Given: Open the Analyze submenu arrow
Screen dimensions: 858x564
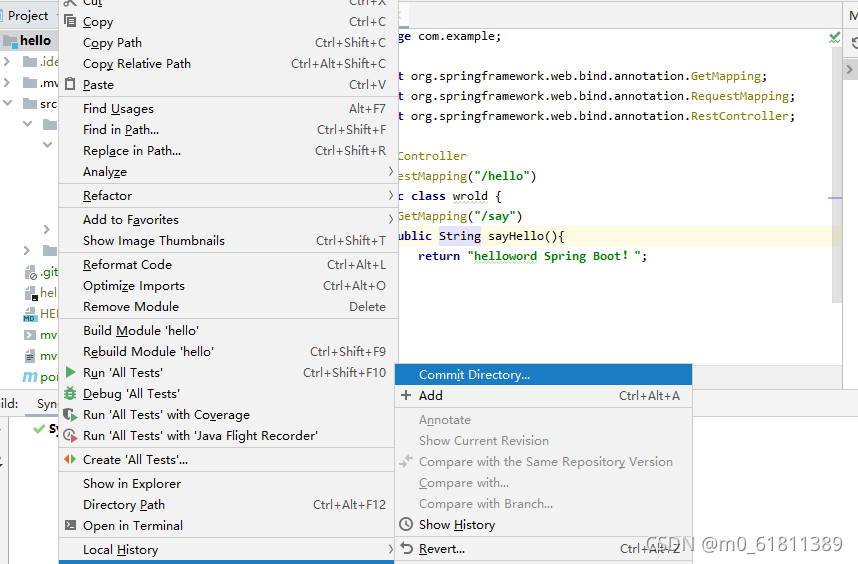Looking at the screenshot, I should (391, 171).
